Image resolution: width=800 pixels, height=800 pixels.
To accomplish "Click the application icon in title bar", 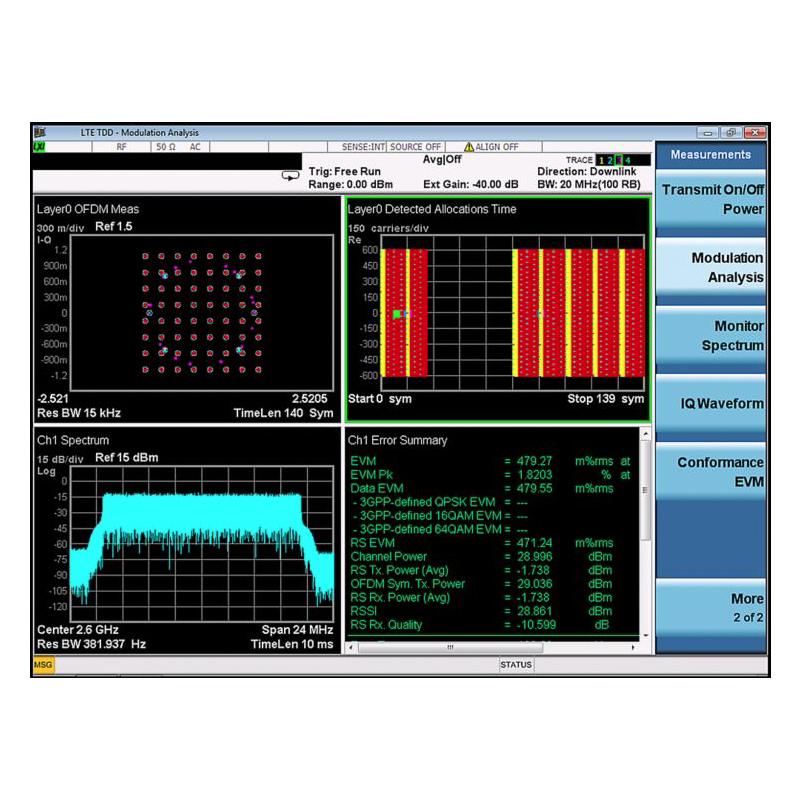I will click(40, 133).
